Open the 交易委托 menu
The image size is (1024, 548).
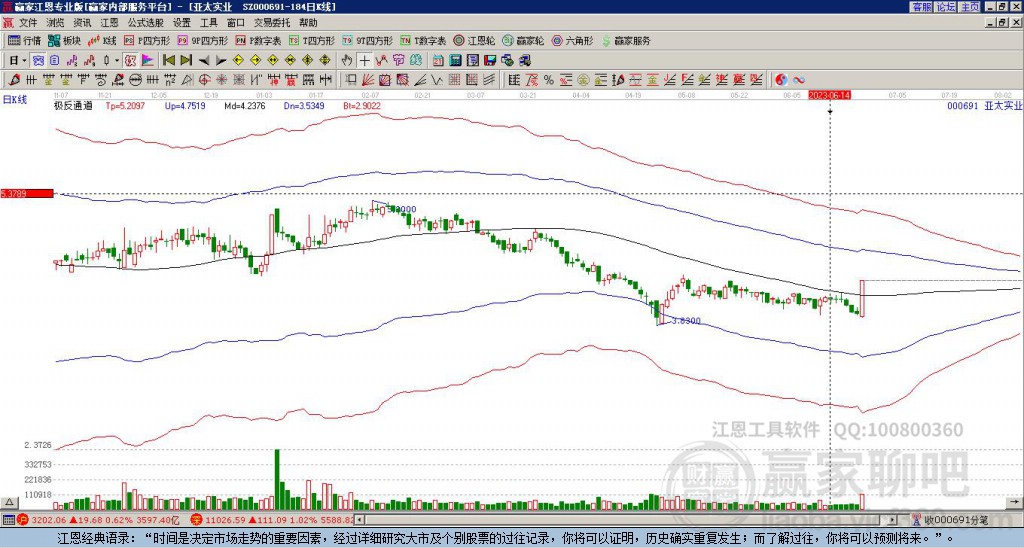272,23
